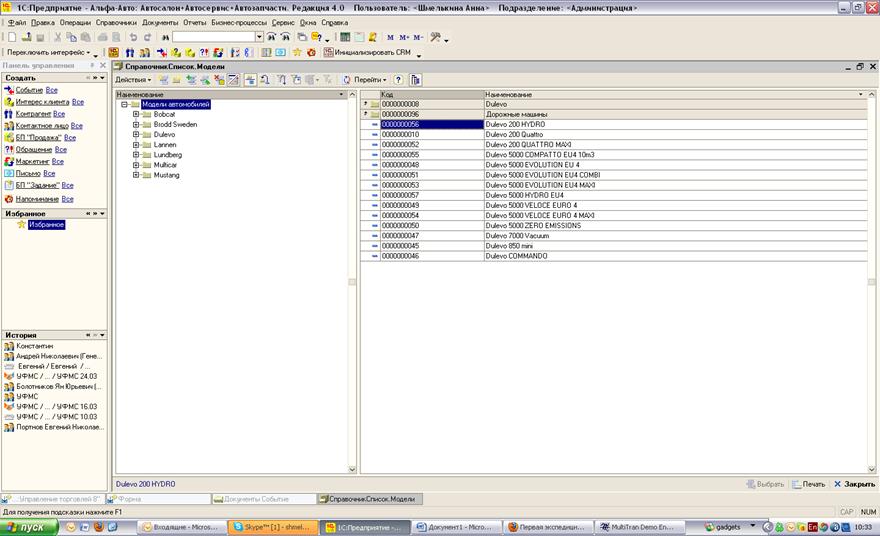Open the Переключить интерфейс dropdown
Image resolution: width=880 pixels, height=536 pixels.
click(x=50, y=52)
